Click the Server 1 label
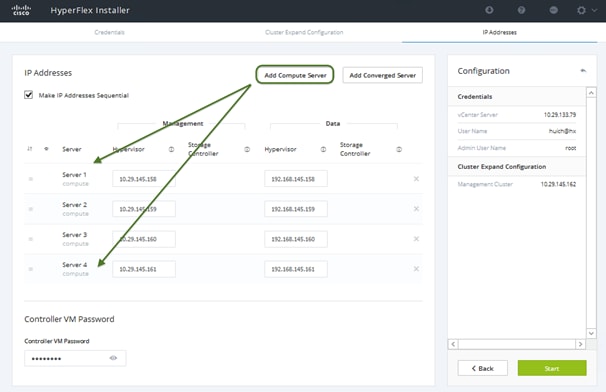 (74, 175)
